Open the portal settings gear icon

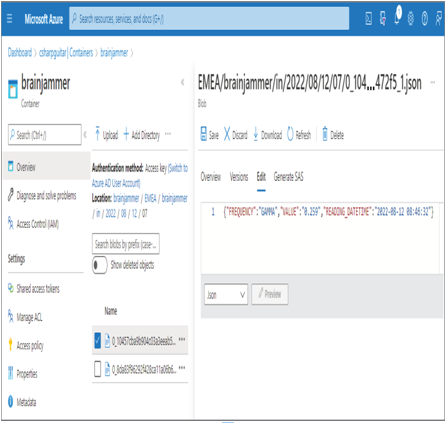[411, 19]
